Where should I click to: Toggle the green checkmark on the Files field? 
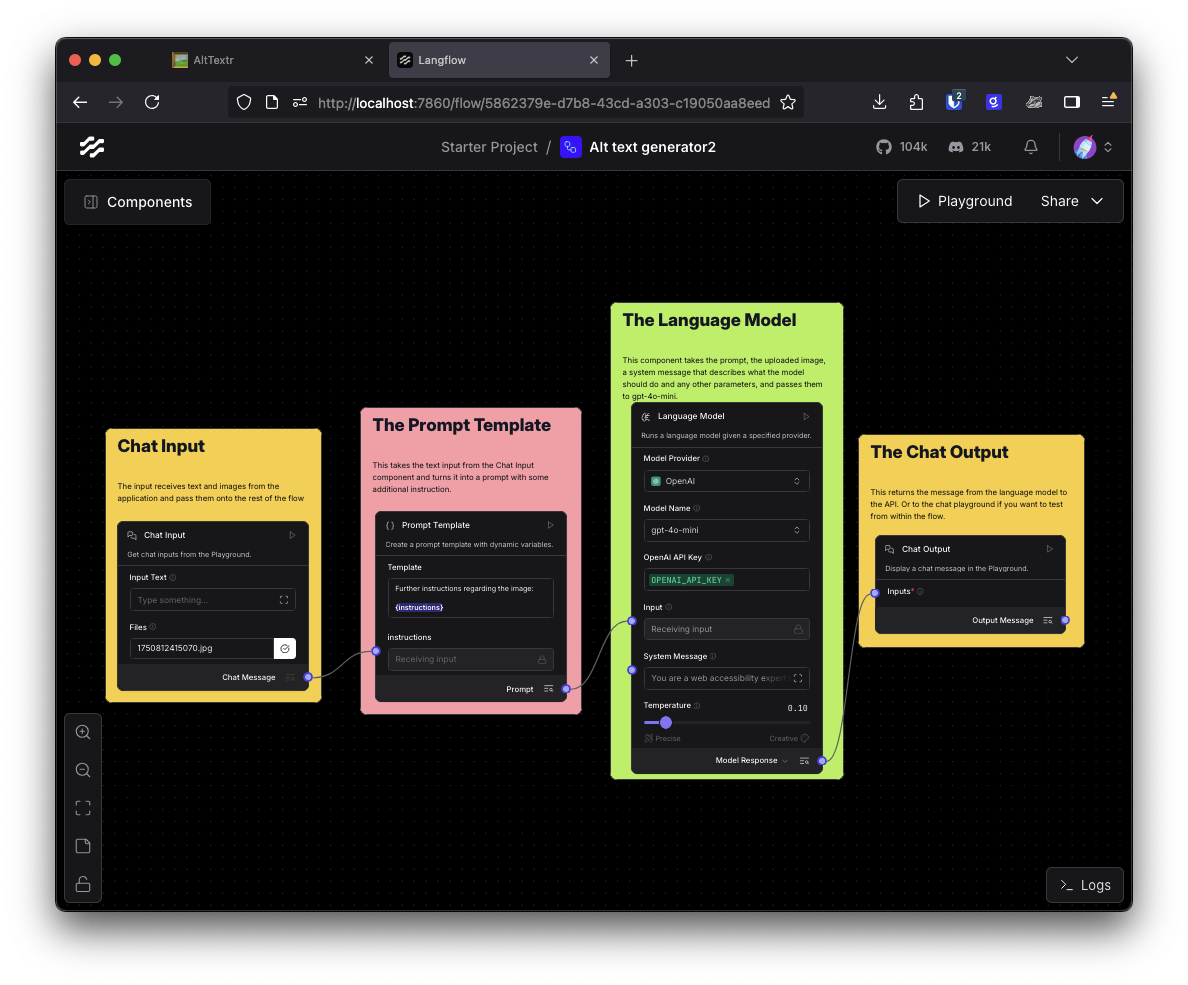coord(285,648)
